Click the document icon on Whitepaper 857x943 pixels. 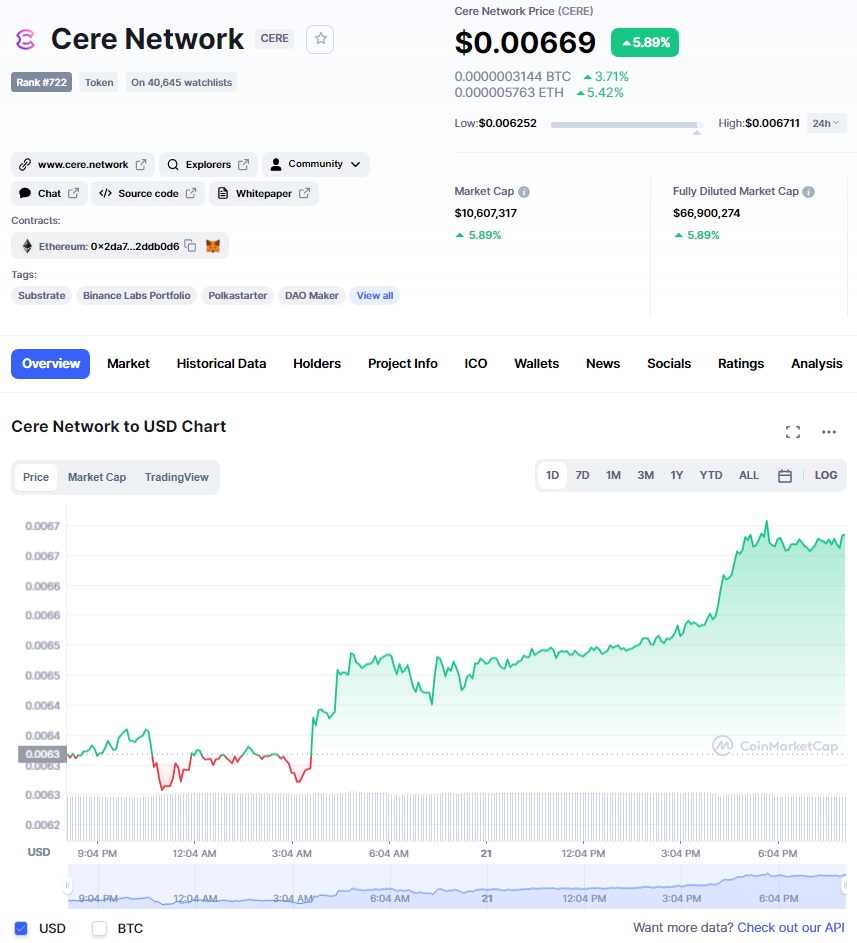click(x=223, y=193)
